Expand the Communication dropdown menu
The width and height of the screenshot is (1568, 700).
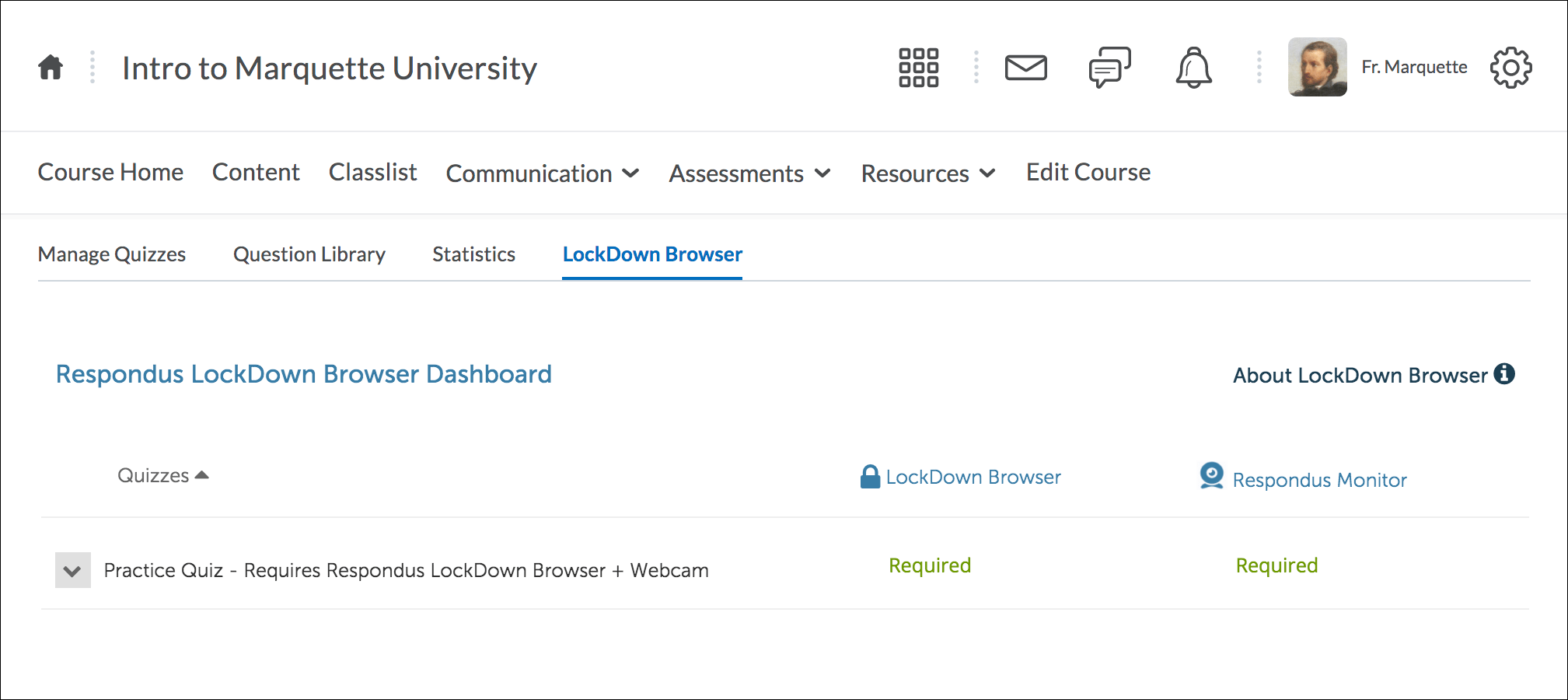(x=542, y=173)
